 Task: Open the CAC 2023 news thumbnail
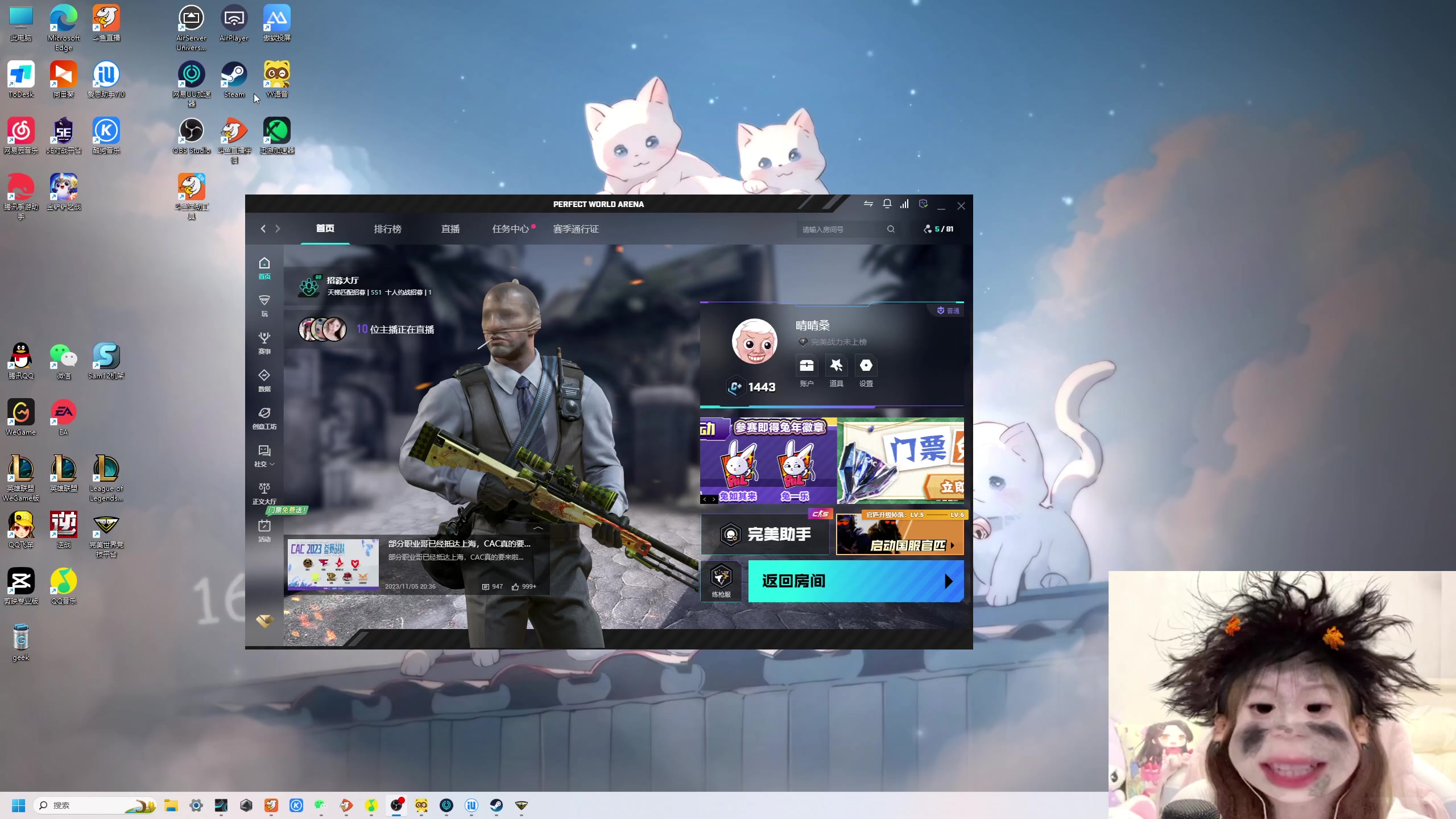click(333, 564)
